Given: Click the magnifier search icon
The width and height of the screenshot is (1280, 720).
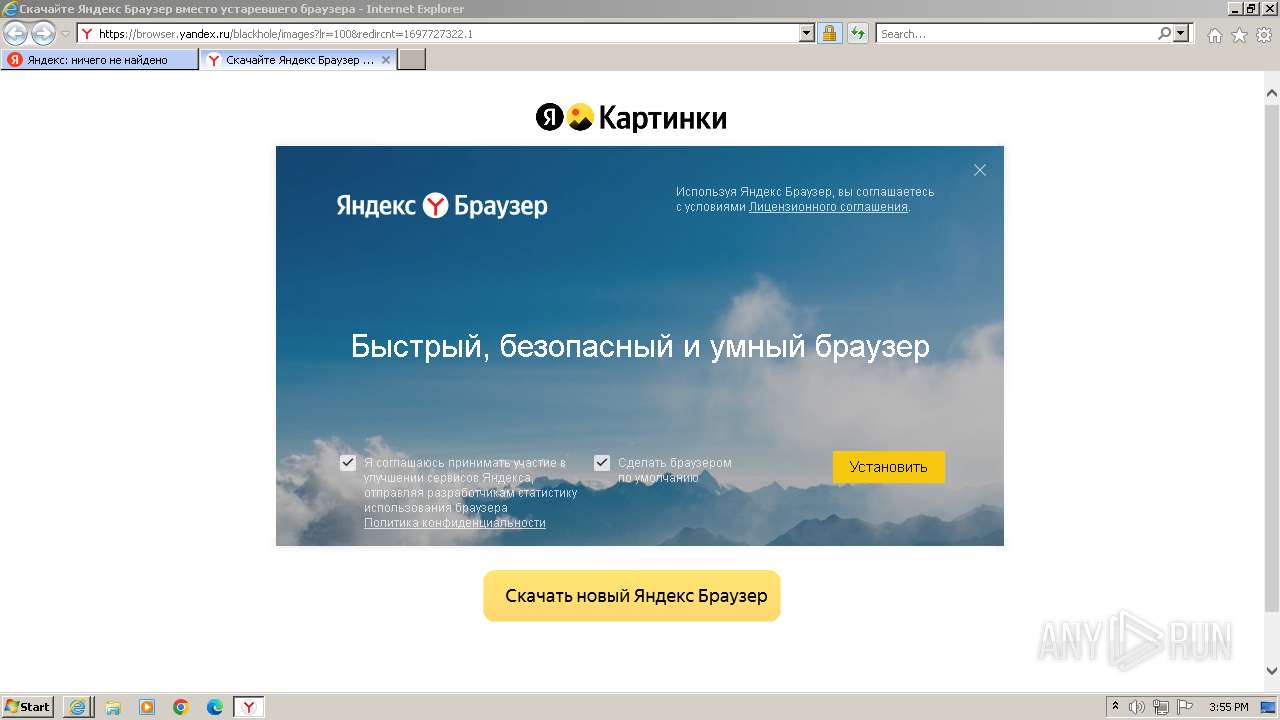Looking at the screenshot, I should (1164, 33).
